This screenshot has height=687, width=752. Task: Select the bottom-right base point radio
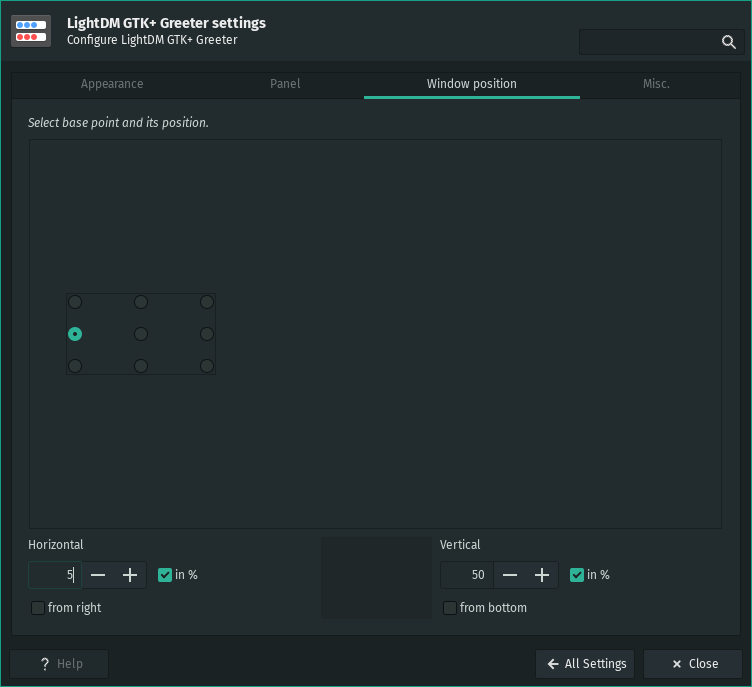pyautogui.click(x=207, y=366)
